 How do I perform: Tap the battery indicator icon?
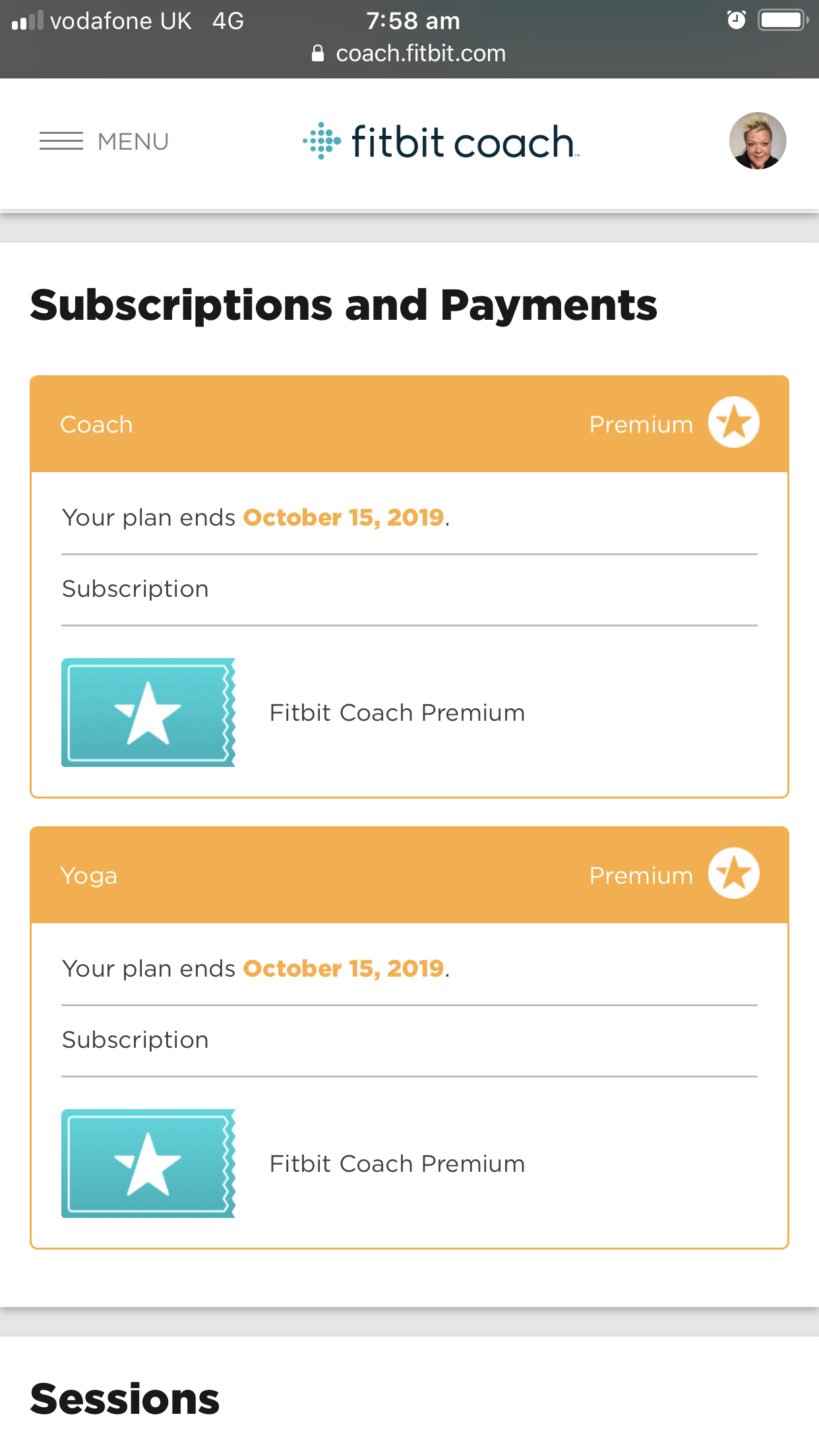pos(782,20)
